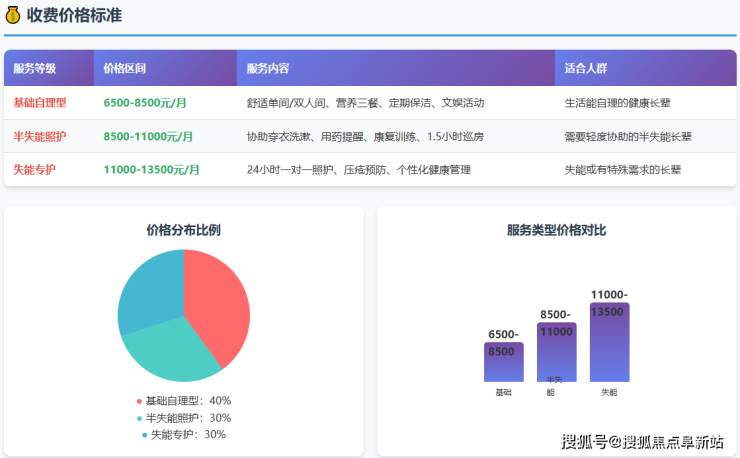
Task: Select the 价格区间 column header
Action: (x=125, y=69)
